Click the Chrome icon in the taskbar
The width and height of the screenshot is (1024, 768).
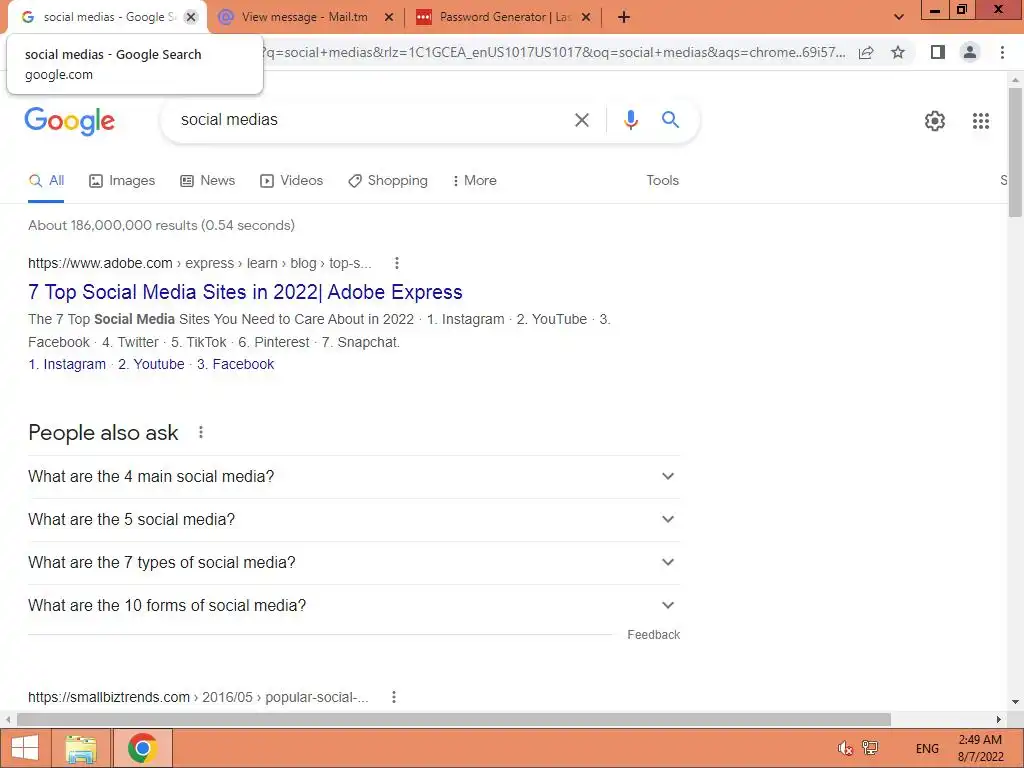(x=142, y=748)
